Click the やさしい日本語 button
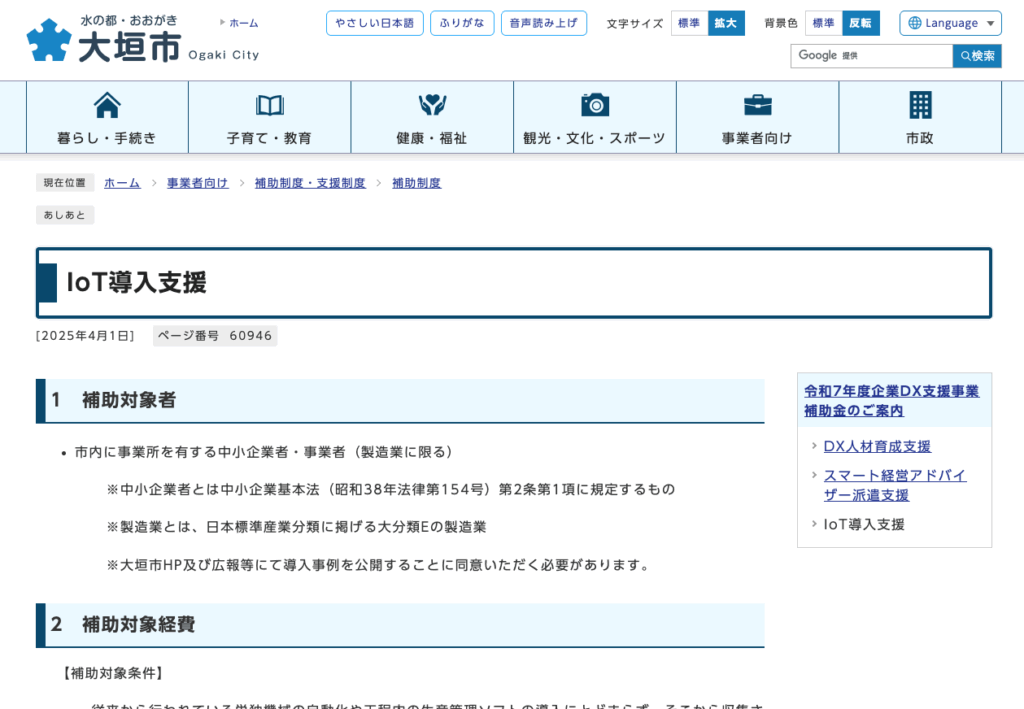The height and width of the screenshot is (709, 1024). (x=374, y=23)
